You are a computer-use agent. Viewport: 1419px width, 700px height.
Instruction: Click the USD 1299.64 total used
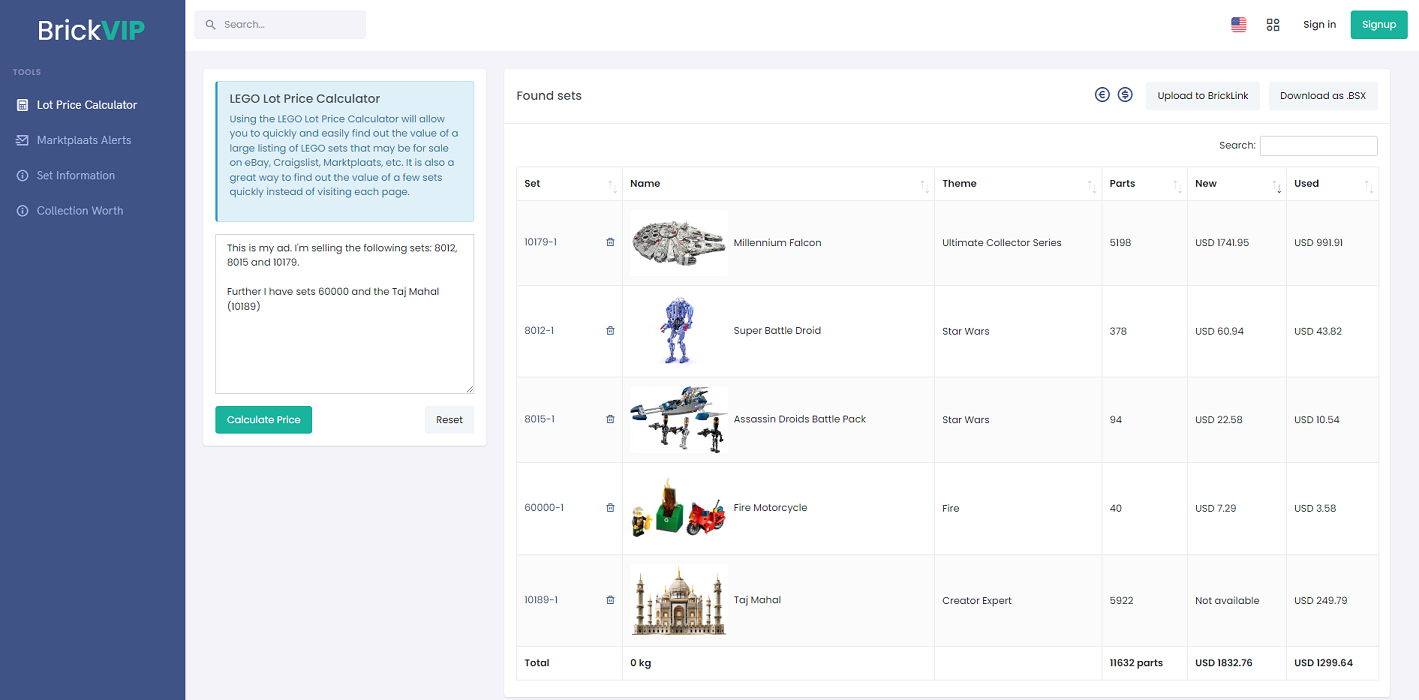1323,663
